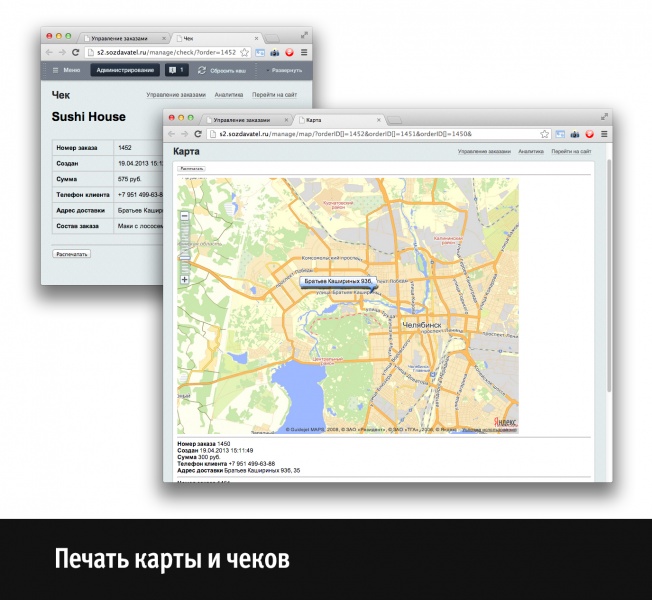Open new tab in the Карта window
Image resolution: width=652 pixels, height=600 pixels.
click(x=394, y=120)
